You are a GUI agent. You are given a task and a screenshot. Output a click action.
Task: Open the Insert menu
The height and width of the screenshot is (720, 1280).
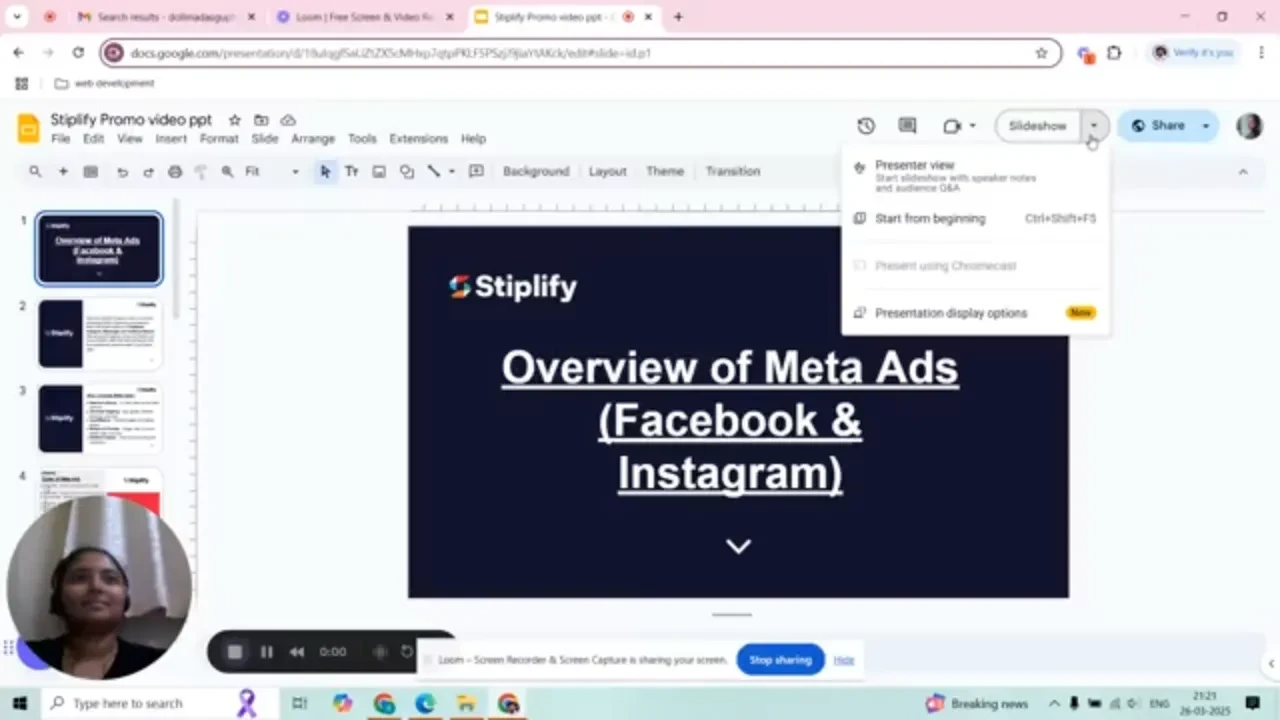(x=171, y=139)
